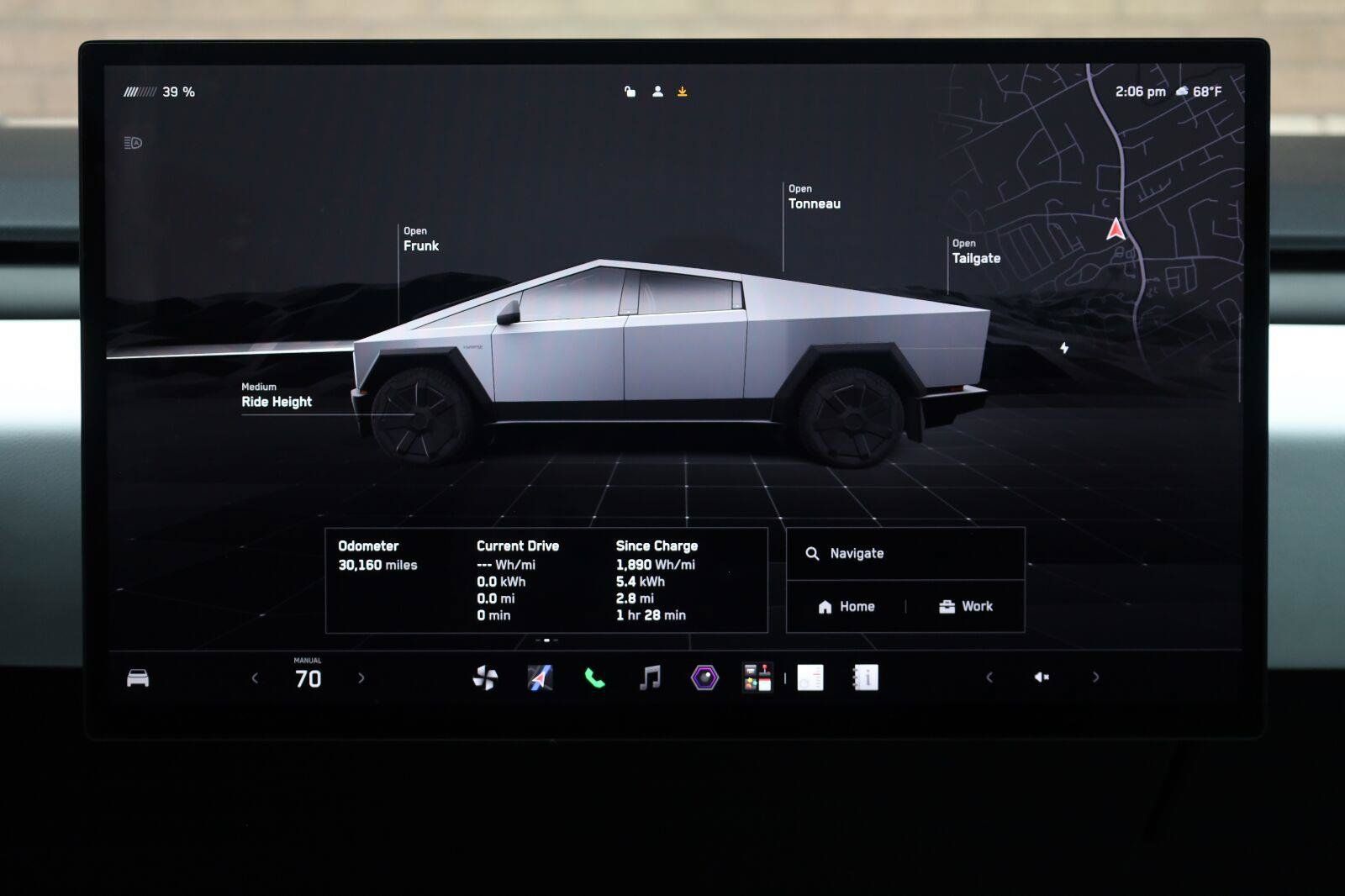Tap the charging bolt icon on map

pos(1064,347)
